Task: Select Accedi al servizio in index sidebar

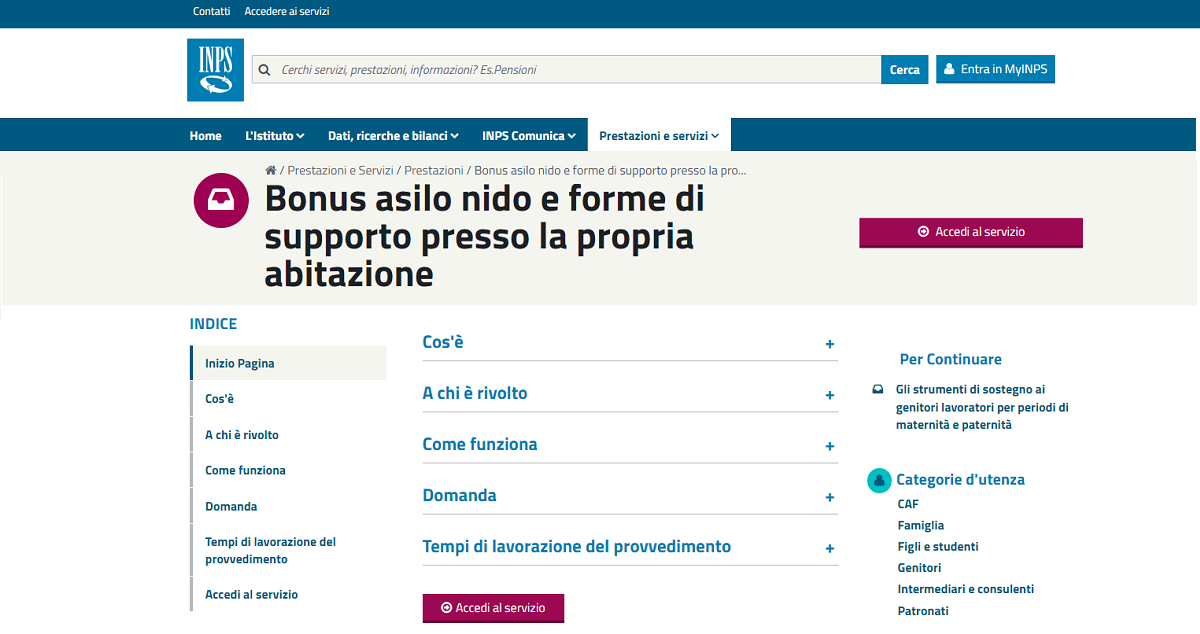Action: point(252,594)
